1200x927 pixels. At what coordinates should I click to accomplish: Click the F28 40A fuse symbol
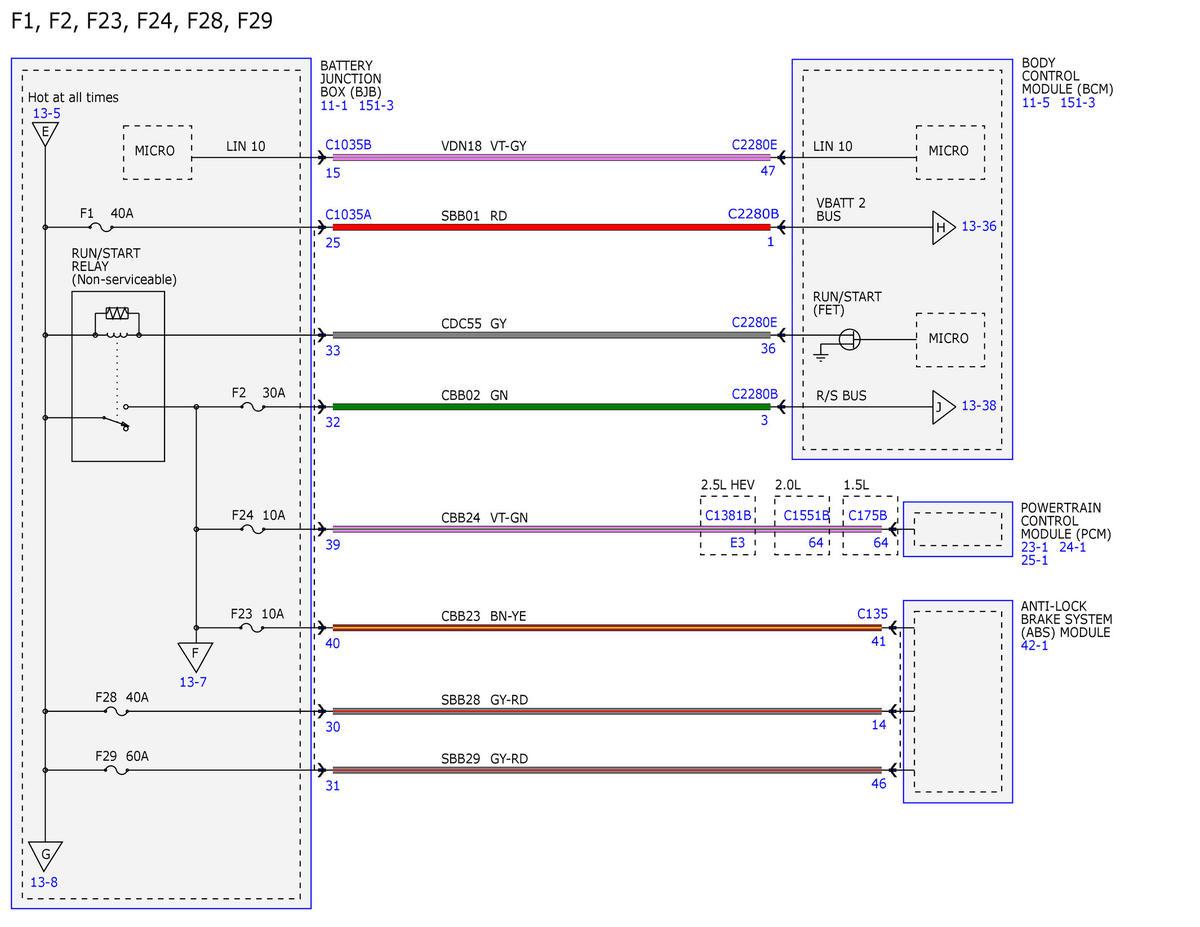point(117,712)
